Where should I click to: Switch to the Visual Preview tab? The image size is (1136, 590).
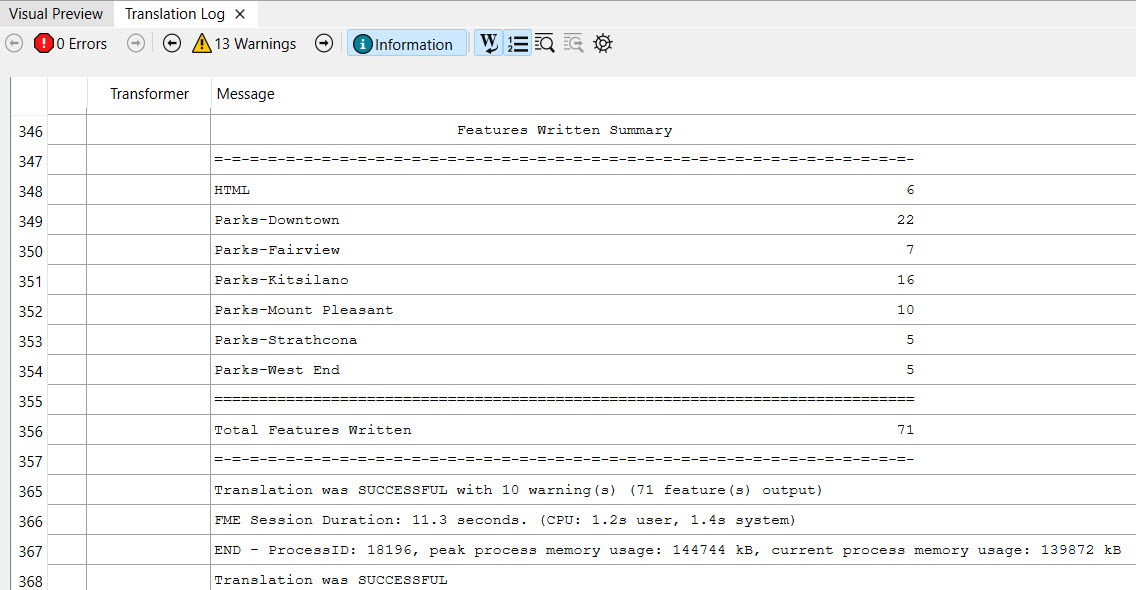(x=56, y=14)
